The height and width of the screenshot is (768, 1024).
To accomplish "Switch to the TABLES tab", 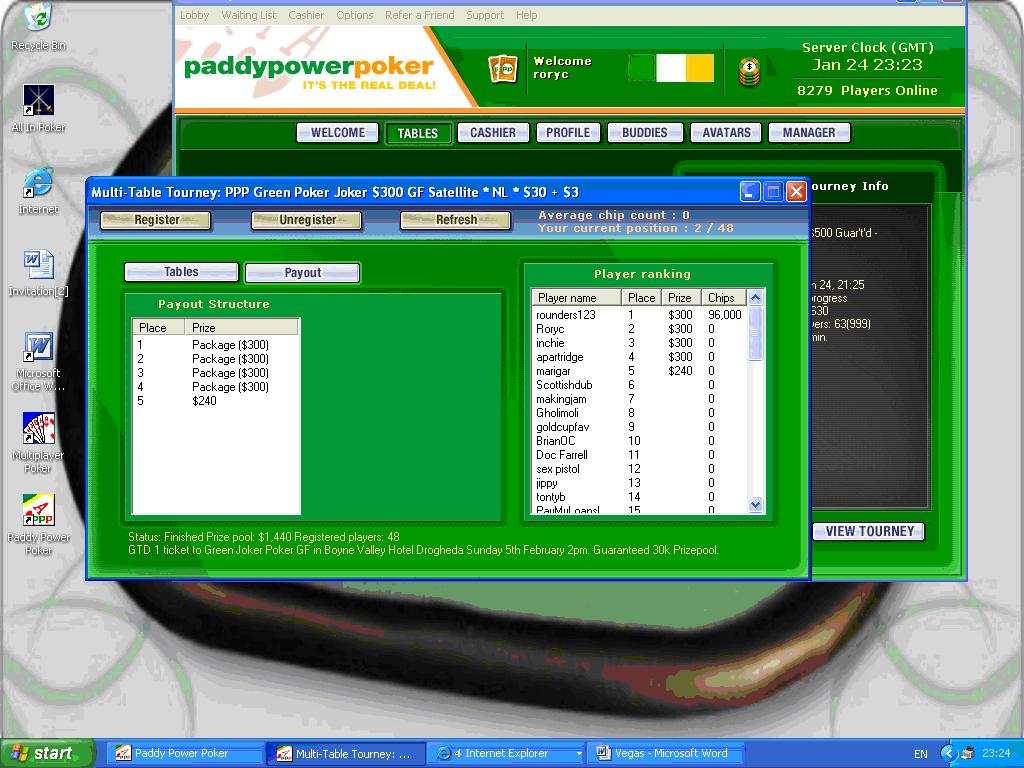I will tap(418, 133).
